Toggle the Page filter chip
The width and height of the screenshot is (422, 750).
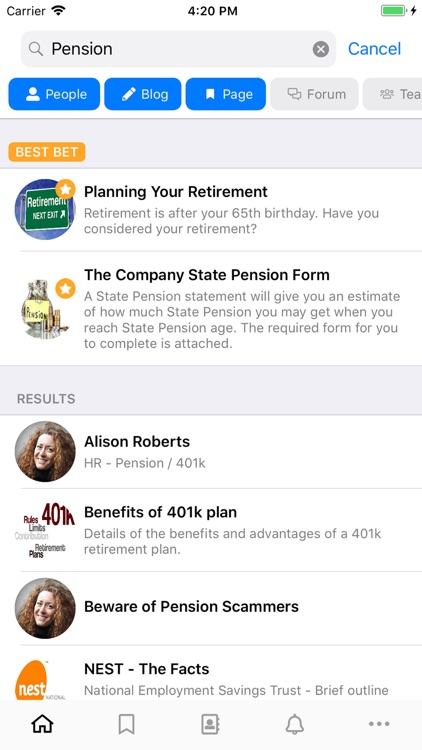point(226,94)
